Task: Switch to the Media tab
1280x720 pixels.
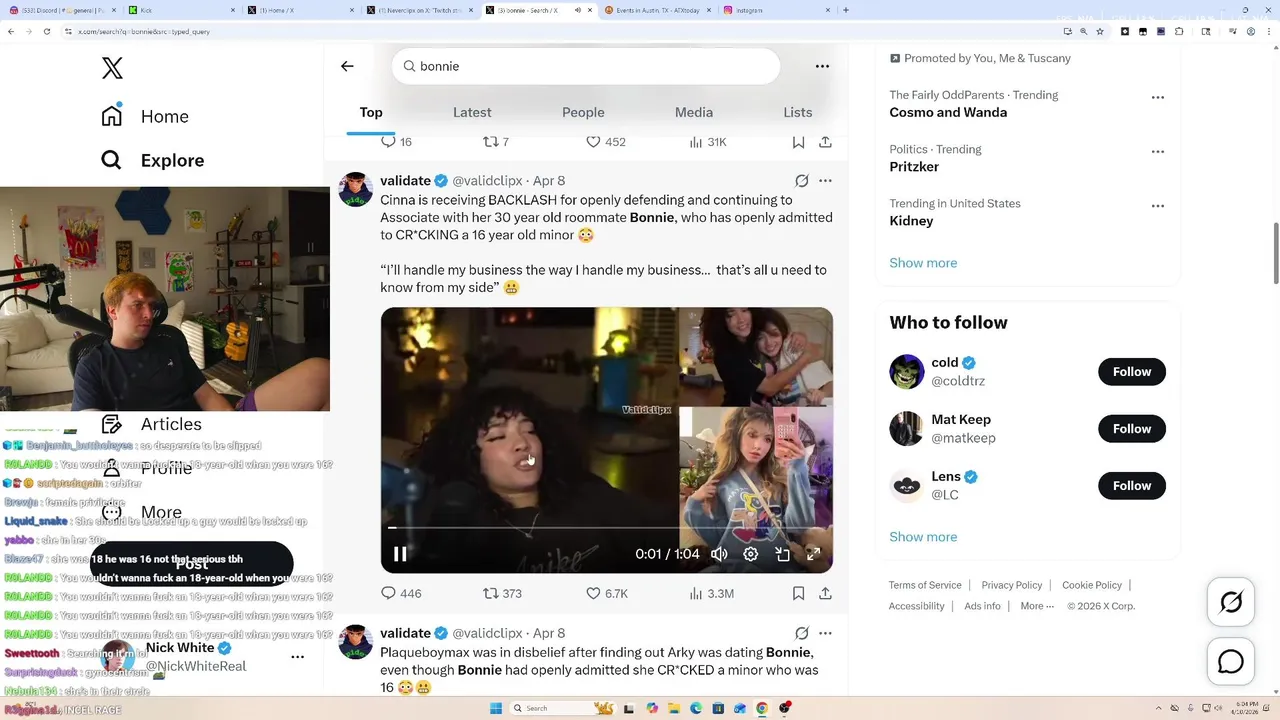Action: (694, 112)
